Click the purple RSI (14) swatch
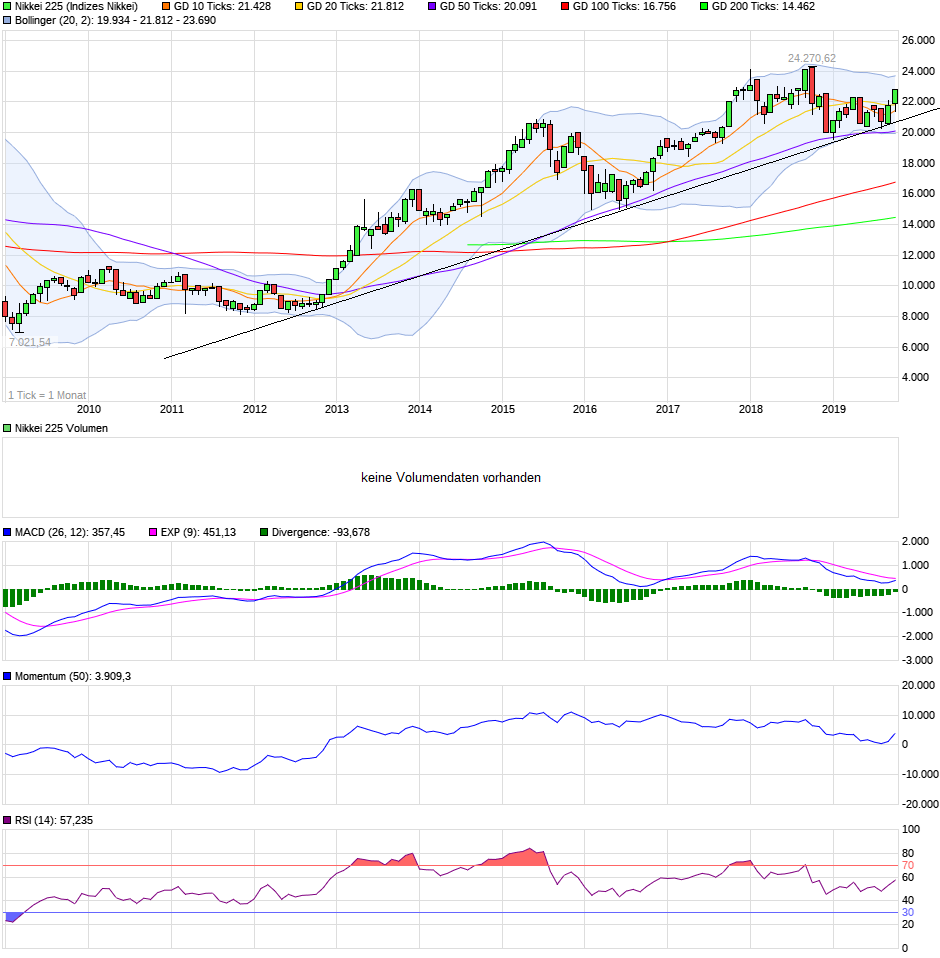 pyautogui.click(x=7, y=821)
